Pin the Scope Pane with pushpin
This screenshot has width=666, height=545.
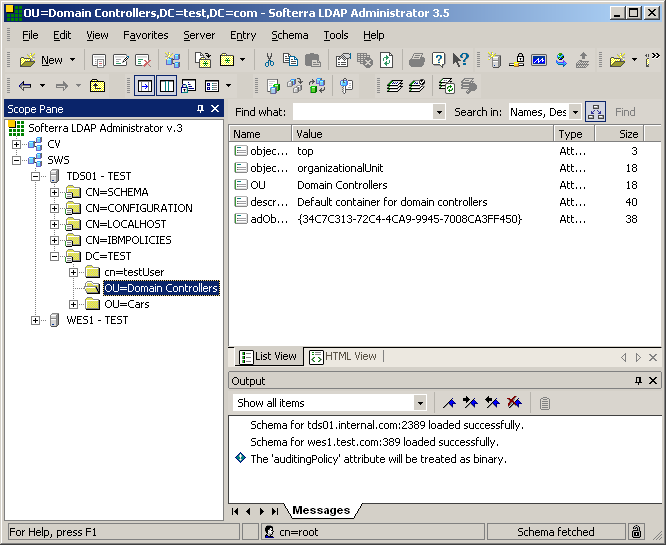point(200,108)
